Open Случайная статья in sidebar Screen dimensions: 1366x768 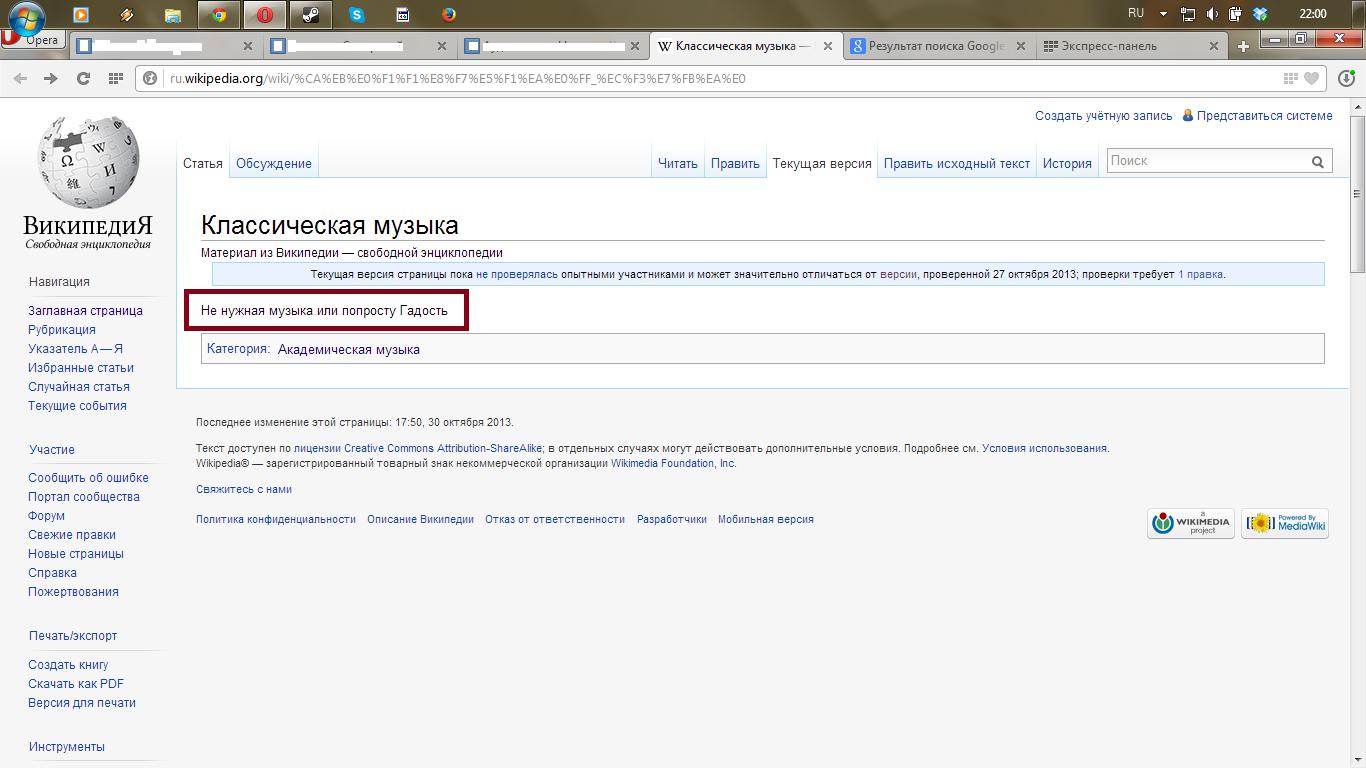pyautogui.click(x=79, y=387)
